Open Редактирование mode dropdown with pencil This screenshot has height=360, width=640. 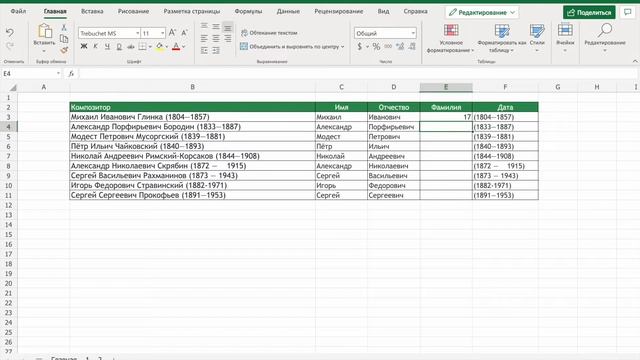482,12
